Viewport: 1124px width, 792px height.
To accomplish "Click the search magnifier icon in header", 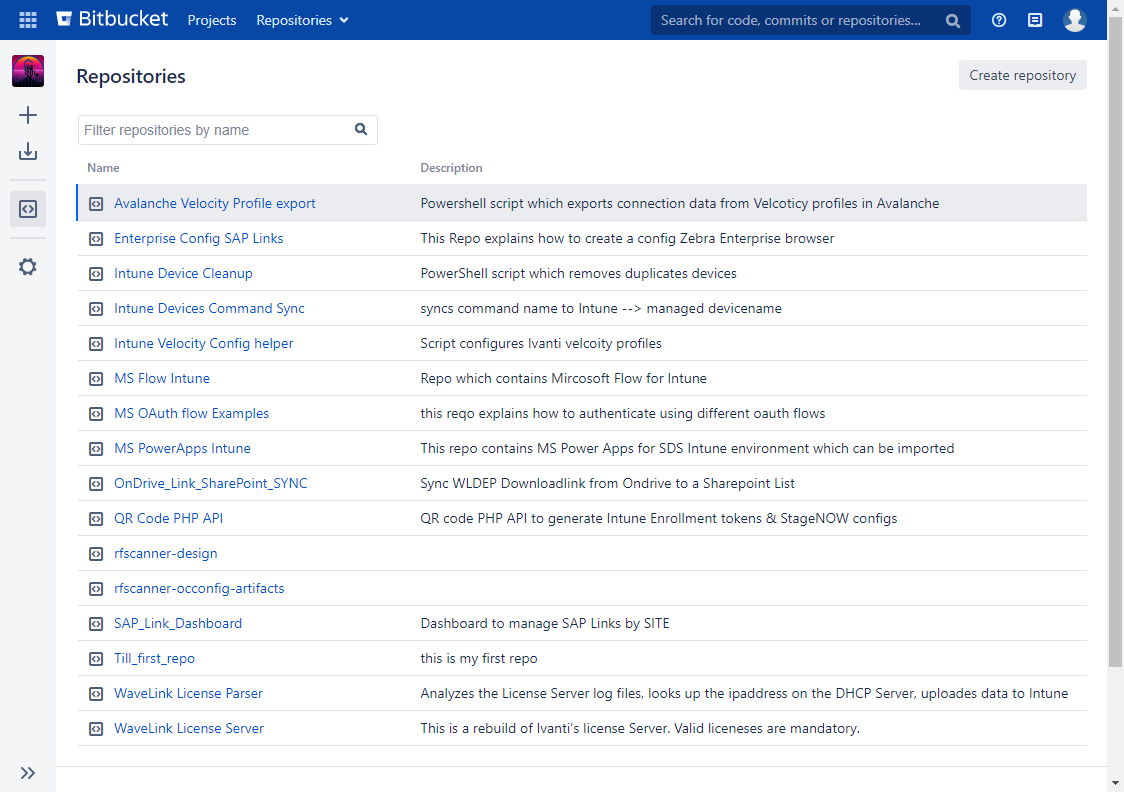I will [953, 21].
